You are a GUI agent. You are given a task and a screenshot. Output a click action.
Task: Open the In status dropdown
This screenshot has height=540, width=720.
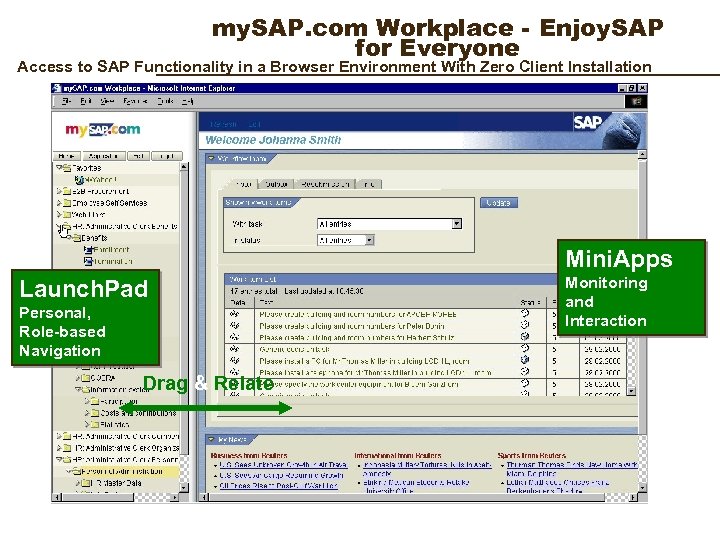(x=370, y=240)
